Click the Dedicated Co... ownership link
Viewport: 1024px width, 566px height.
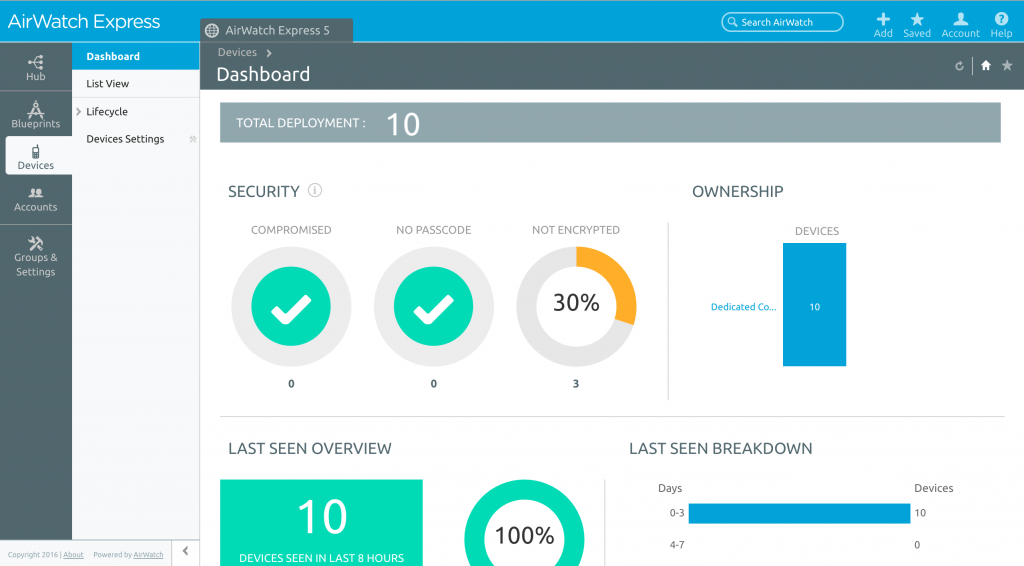click(743, 307)
